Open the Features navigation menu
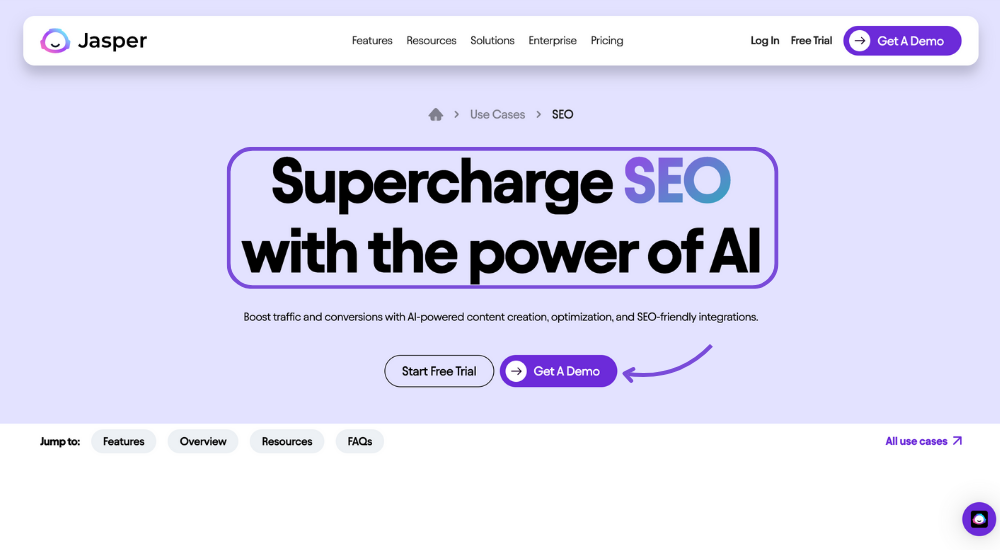Image resolution: width=1000 pixels, height=550 pixels. click(x=372, y=40)
